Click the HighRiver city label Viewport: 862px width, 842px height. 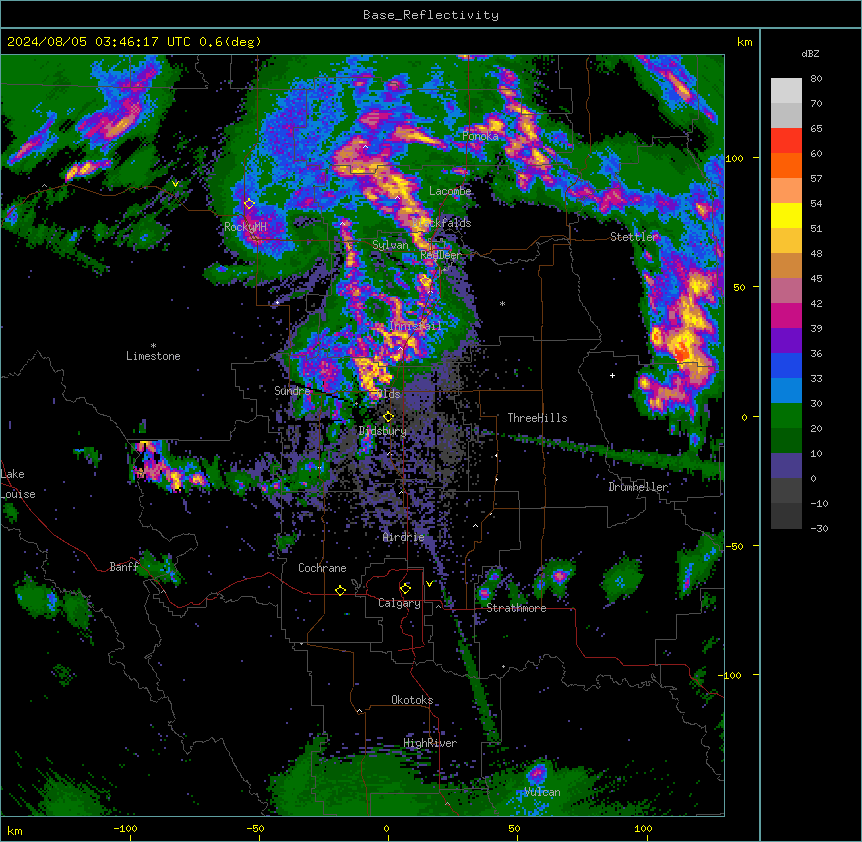coord(430,743)
